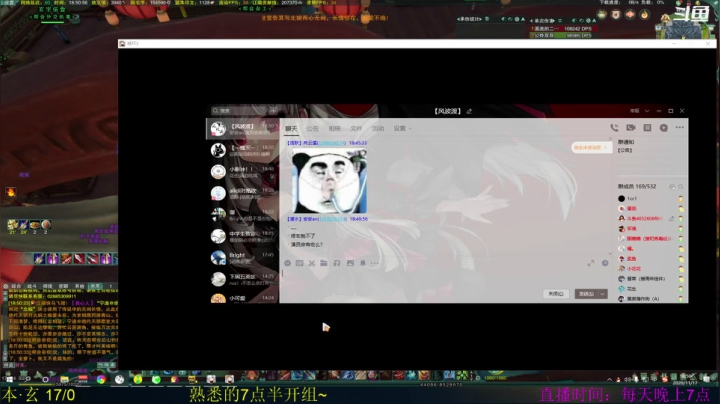
Task: Start a video call in the QQ group
Action: tap(631, 128)
